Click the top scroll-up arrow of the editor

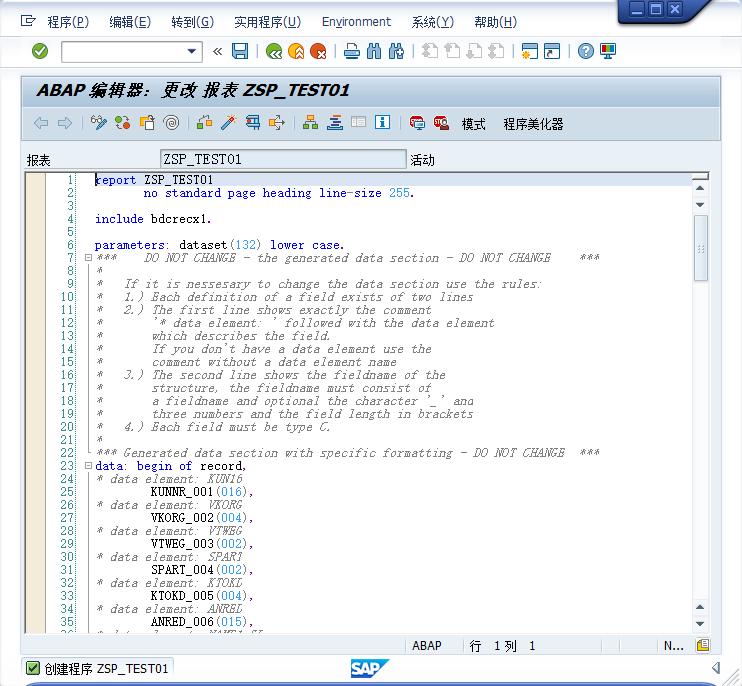coord(700,188)
